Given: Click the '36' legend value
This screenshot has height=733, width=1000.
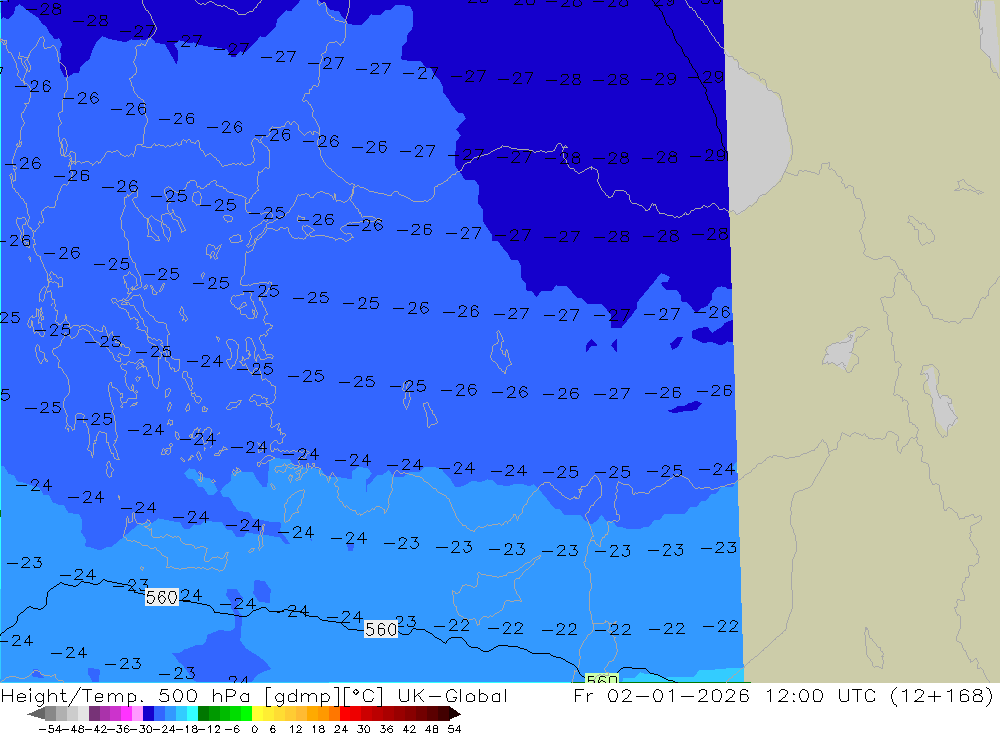Looking at the screenshot, I should click(x=386, y=729).
